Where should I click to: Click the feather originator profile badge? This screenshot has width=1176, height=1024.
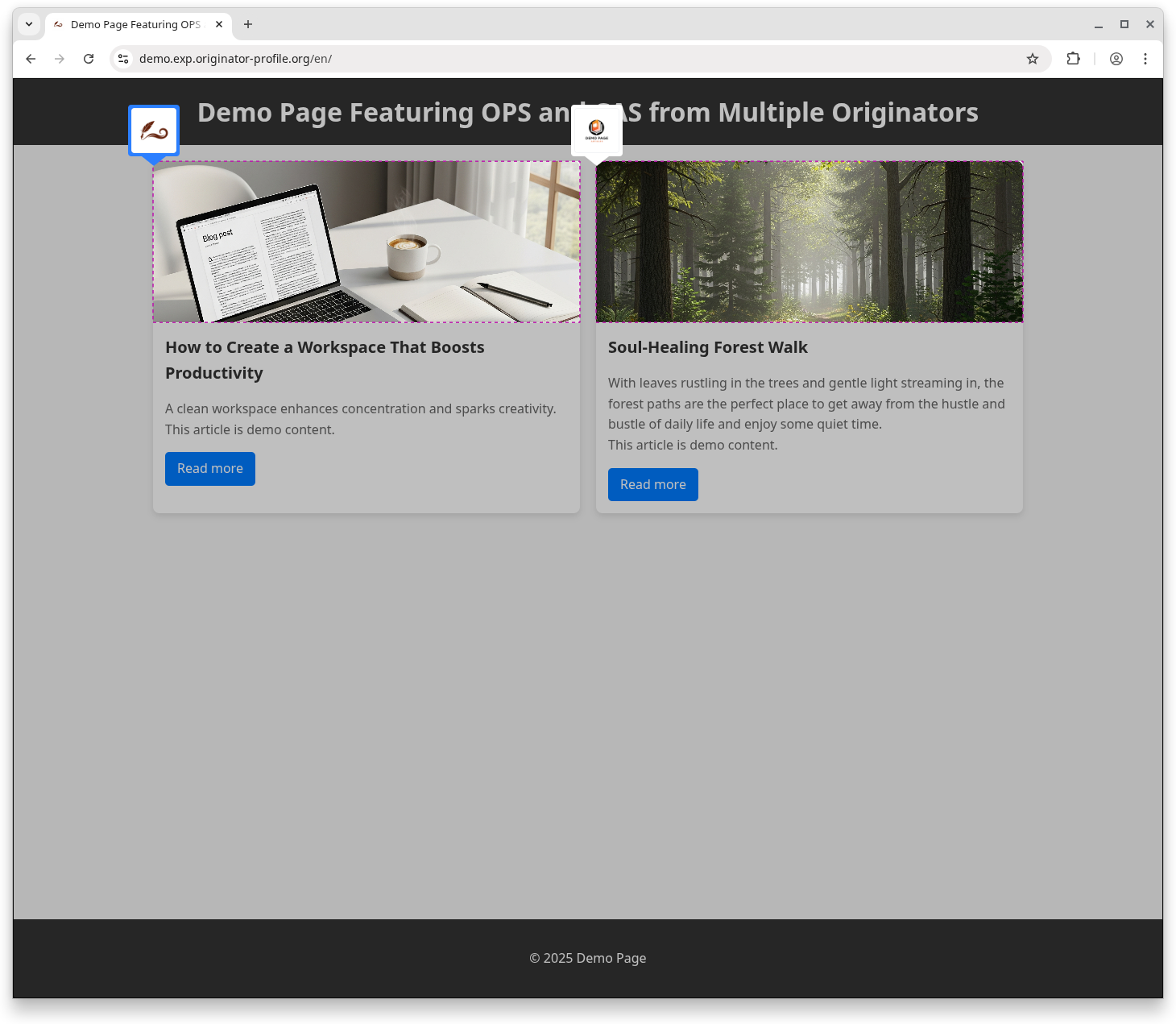(x=154, y=131)
